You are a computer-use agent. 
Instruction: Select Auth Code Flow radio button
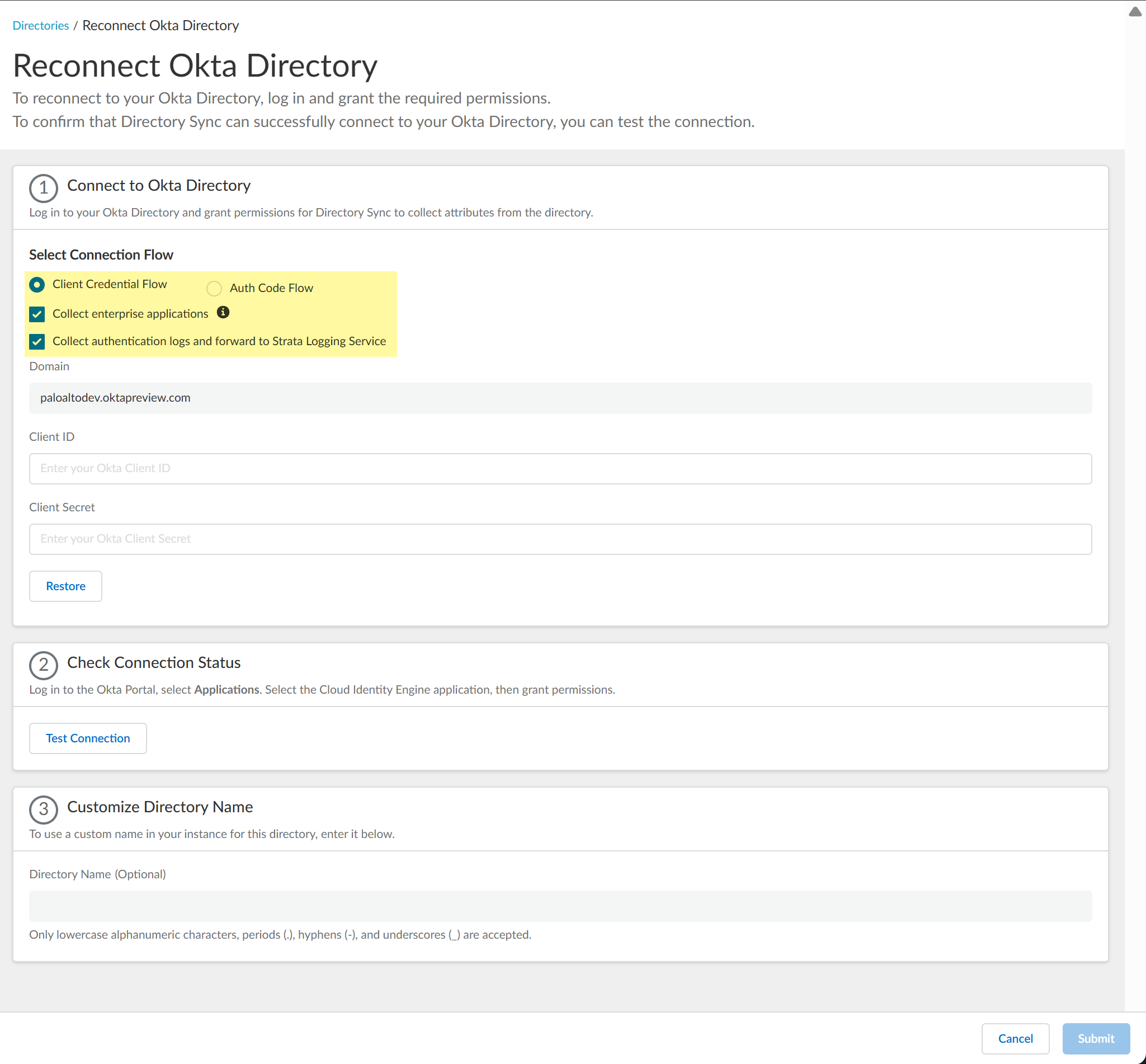[x=214, y=289]
